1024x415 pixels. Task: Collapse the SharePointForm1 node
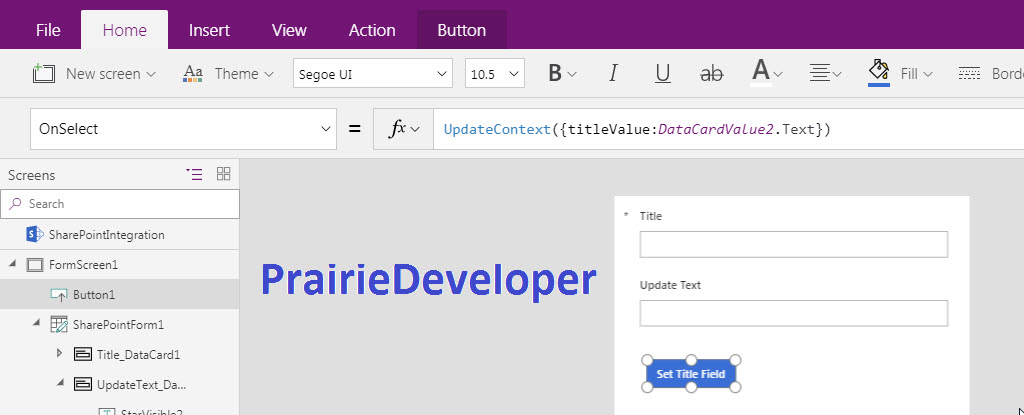[x=36, y=324]
